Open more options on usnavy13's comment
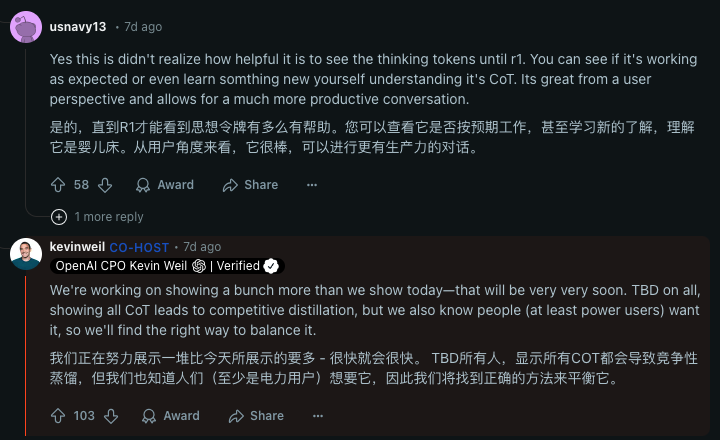 pos(312,185)
